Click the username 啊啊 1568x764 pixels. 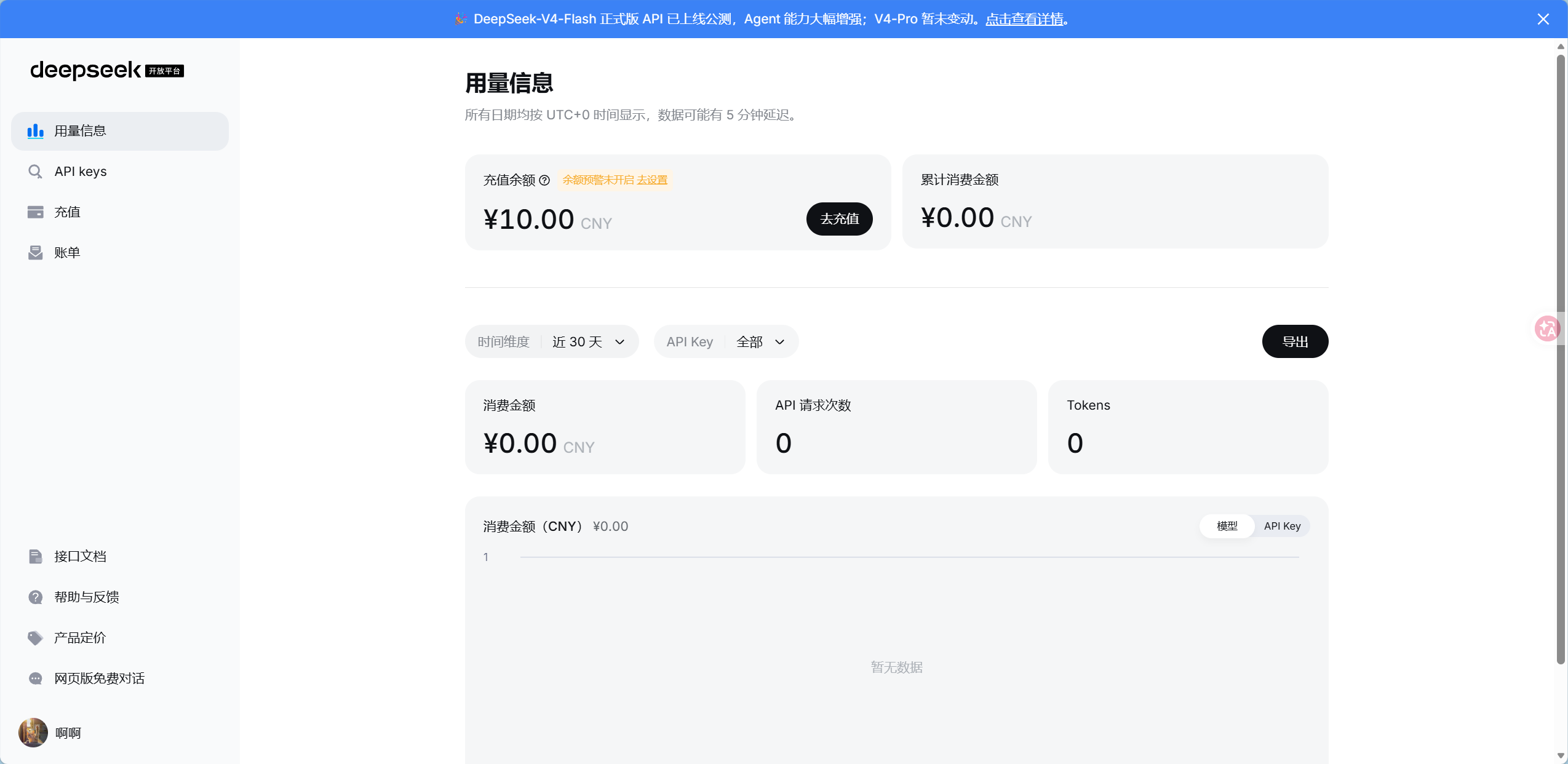68,733
